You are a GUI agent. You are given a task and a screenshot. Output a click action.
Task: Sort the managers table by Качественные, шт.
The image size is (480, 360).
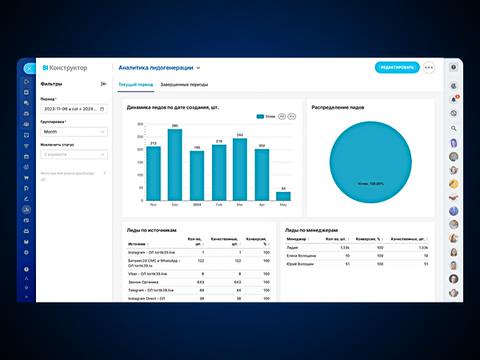click(409, 239)
